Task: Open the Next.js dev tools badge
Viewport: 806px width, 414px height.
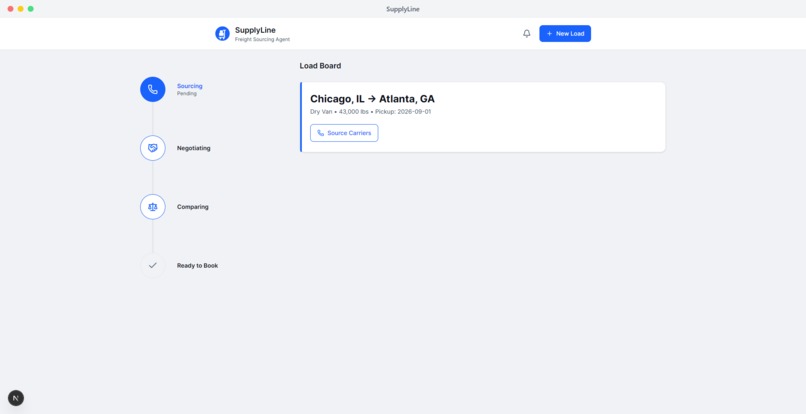Action: pos(16,398)
